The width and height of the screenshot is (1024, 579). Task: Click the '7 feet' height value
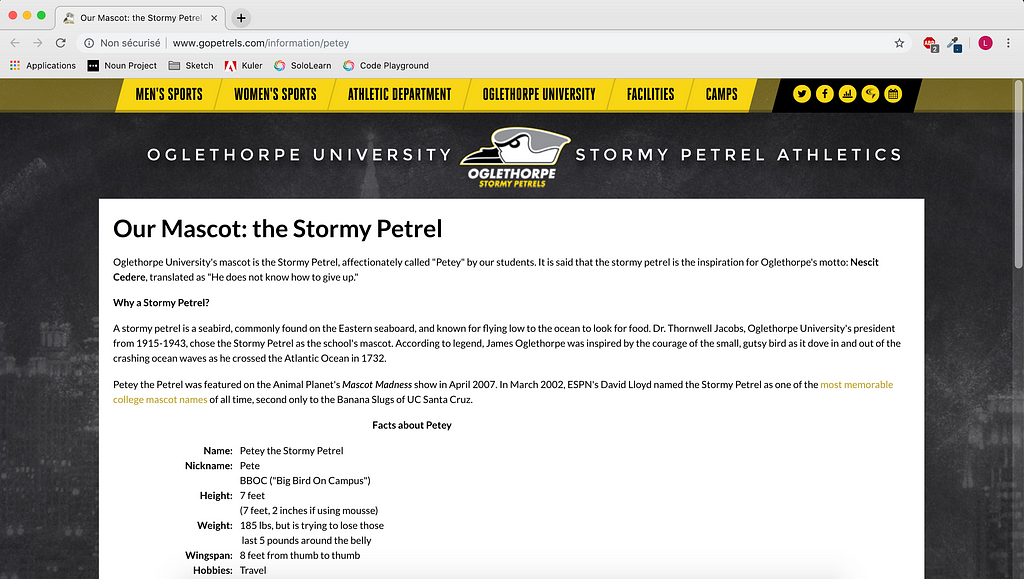point(252,495)
